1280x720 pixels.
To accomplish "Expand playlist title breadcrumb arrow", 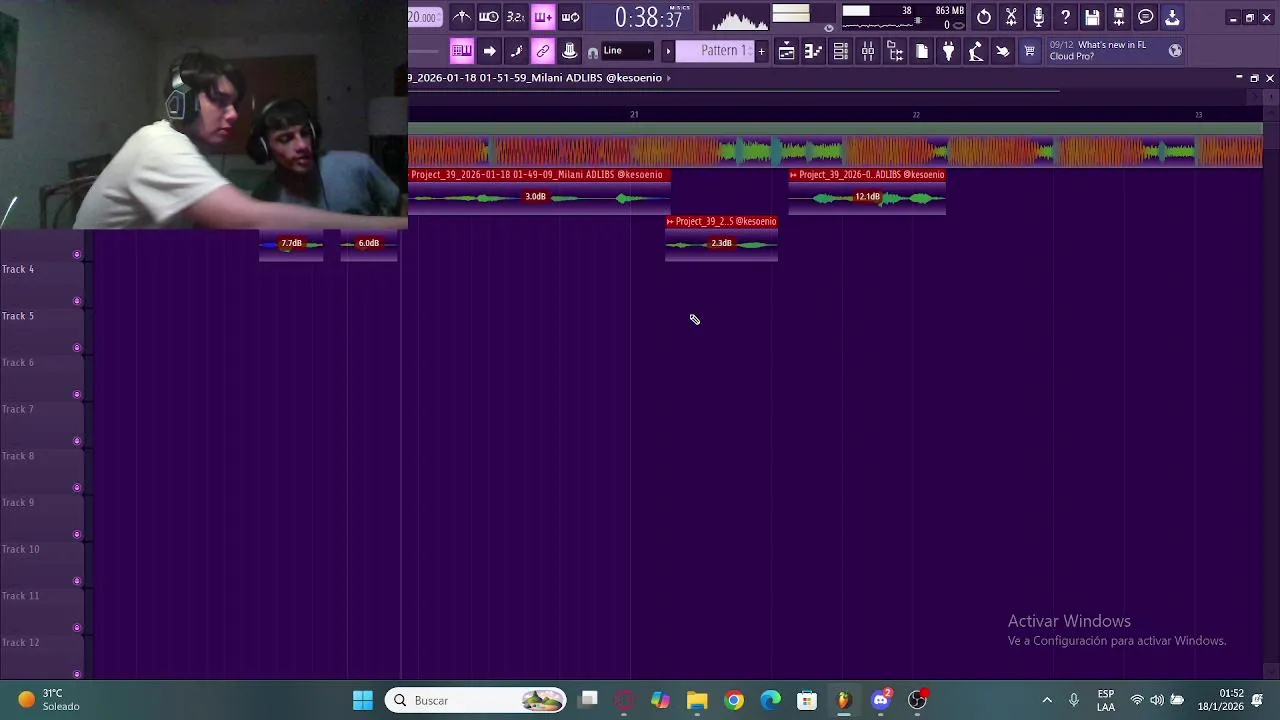I will (x=668, y=78).
